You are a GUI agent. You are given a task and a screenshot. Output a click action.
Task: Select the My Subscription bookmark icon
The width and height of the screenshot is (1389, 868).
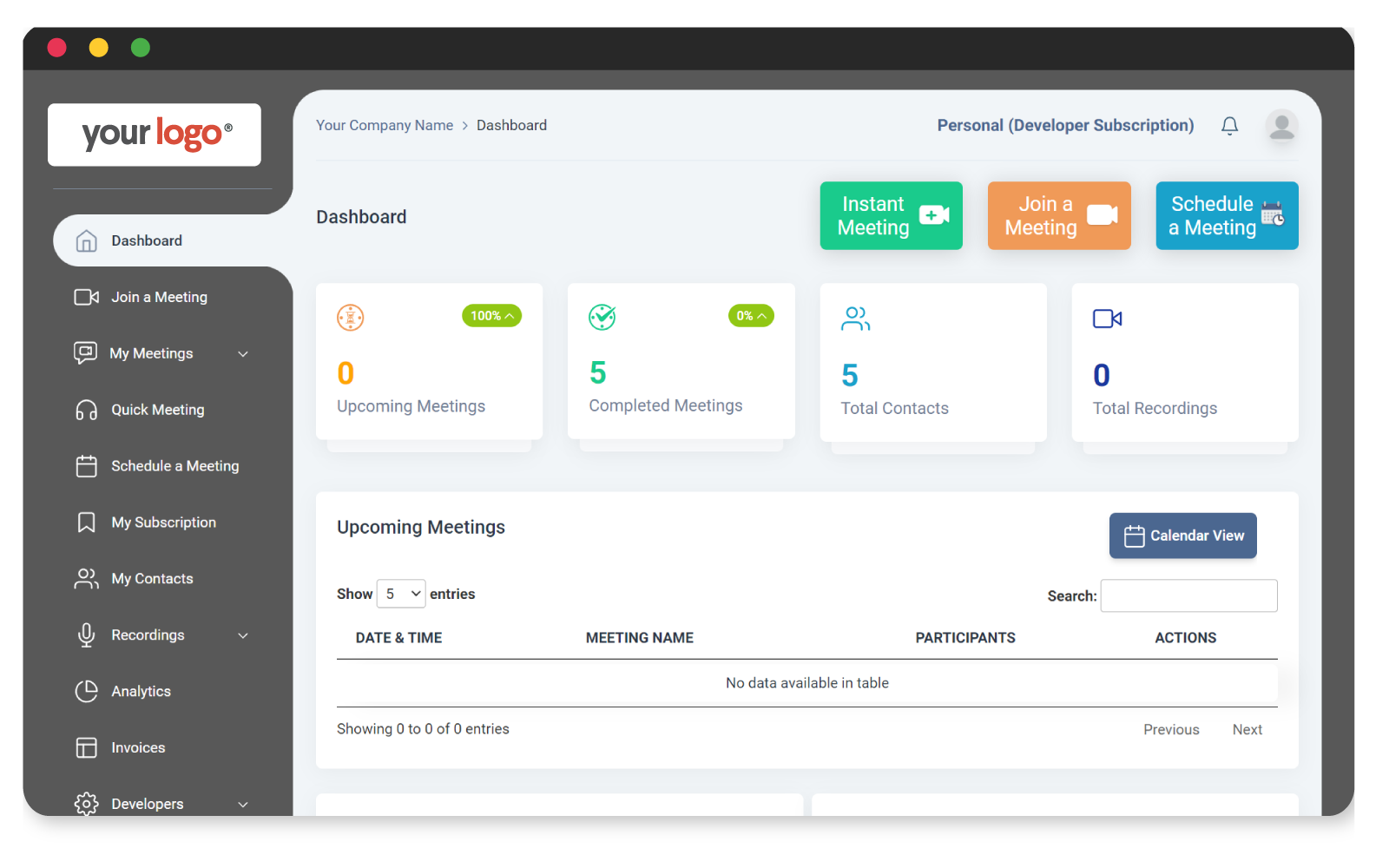click(x=86, y=522)
